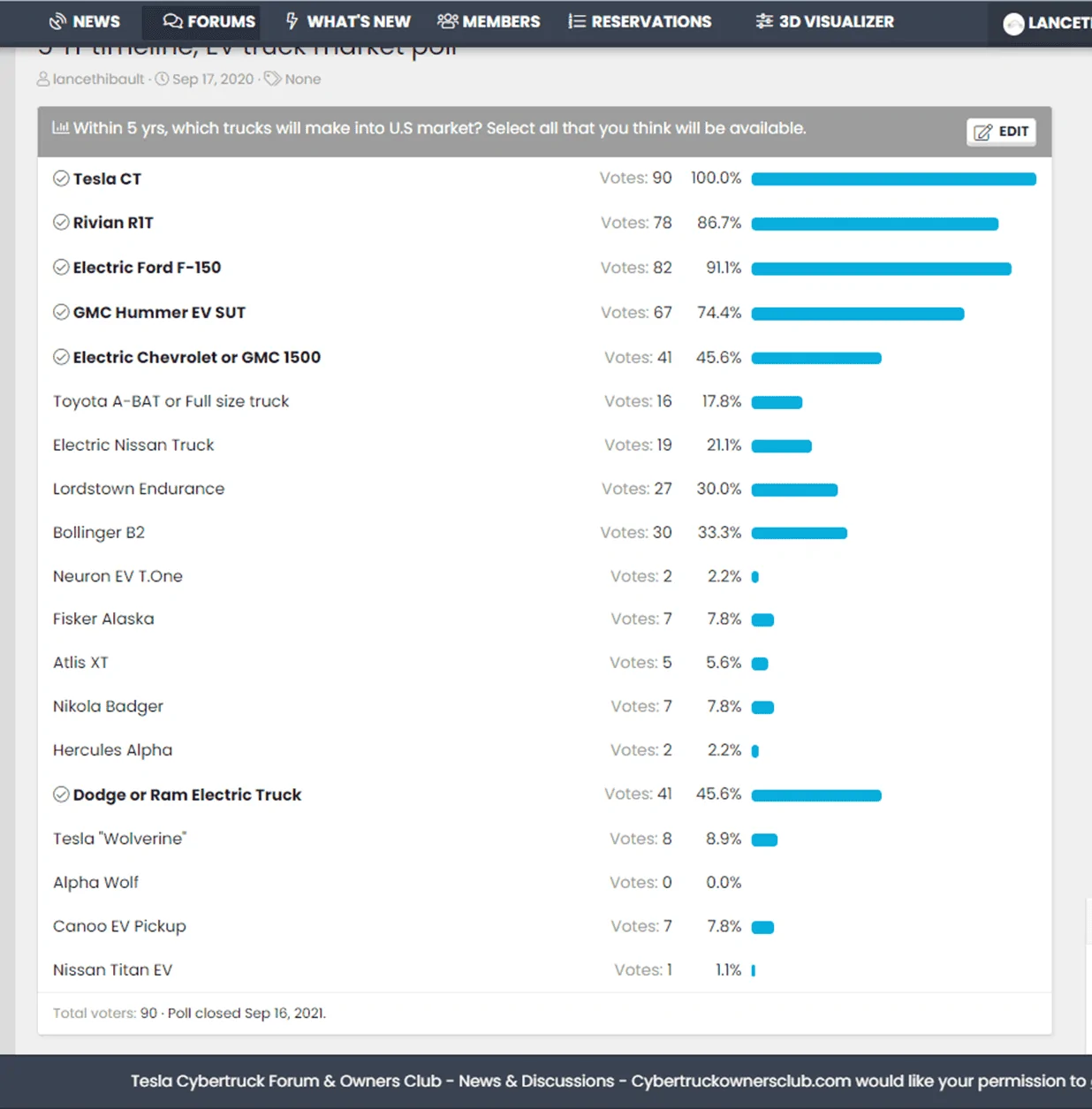Click the EDIT poll button
The width and height of the screenshot is (1092, 1109).
[1001, 132]
